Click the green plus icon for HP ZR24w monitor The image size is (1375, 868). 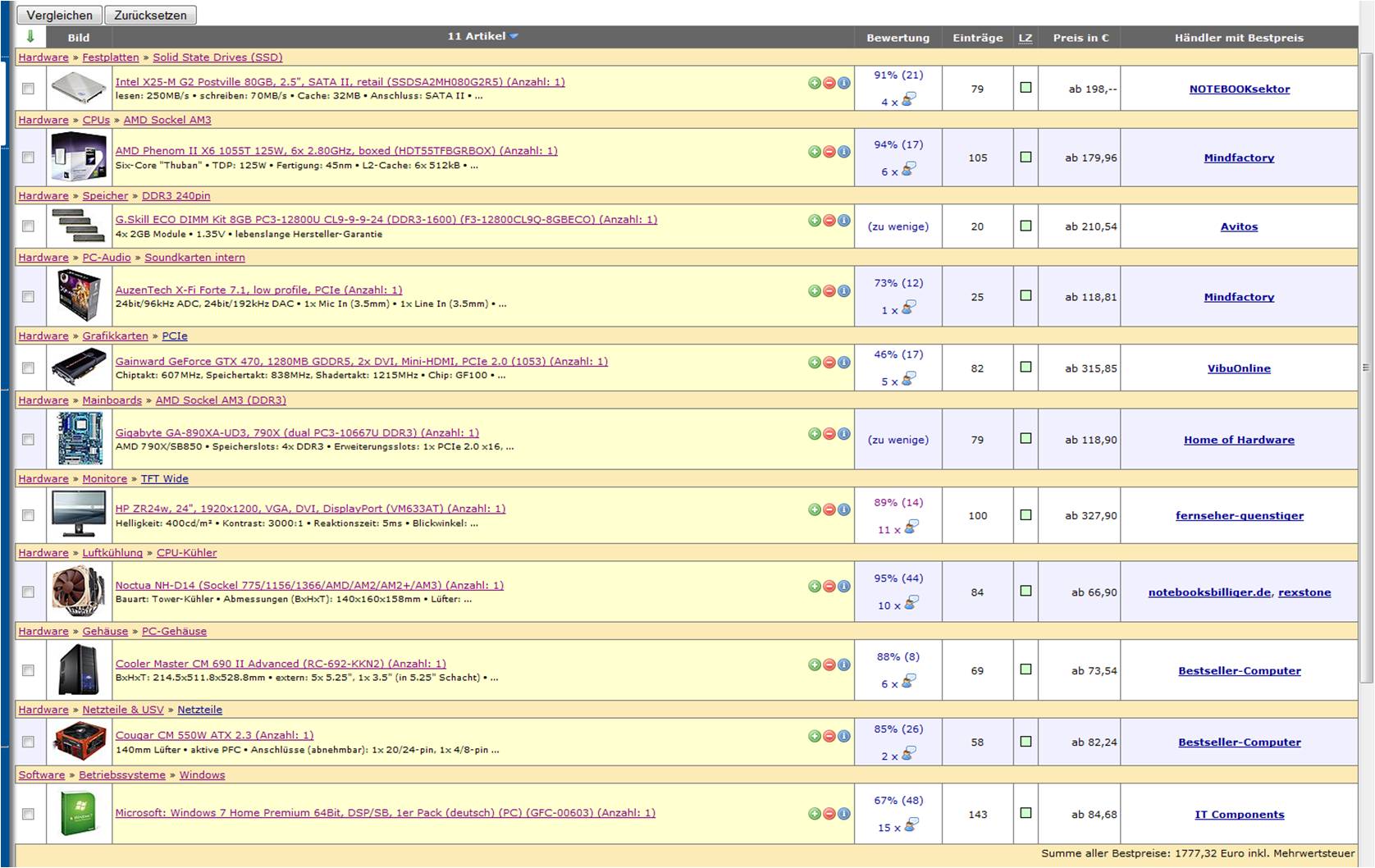[814, 510]
